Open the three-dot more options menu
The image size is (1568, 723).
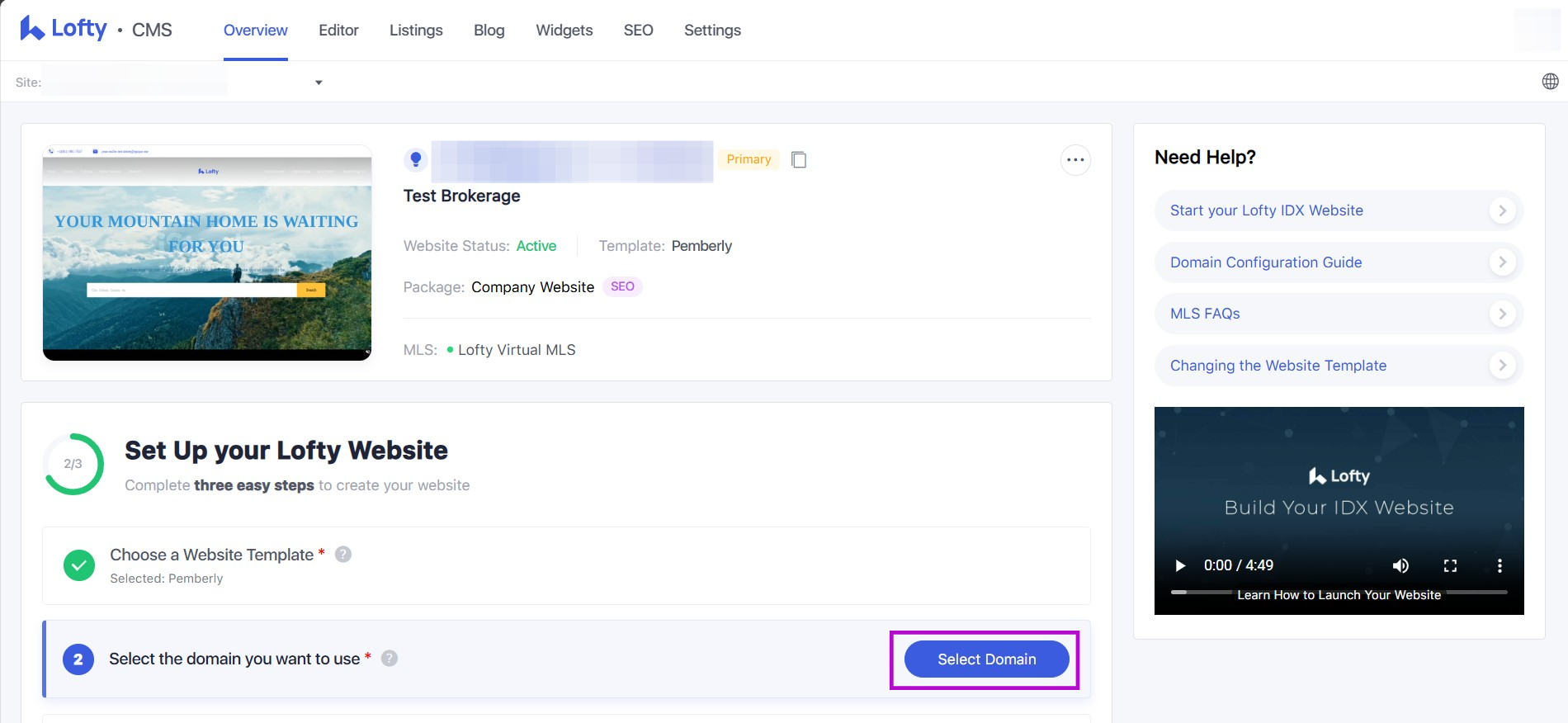tap(1074, 160)
